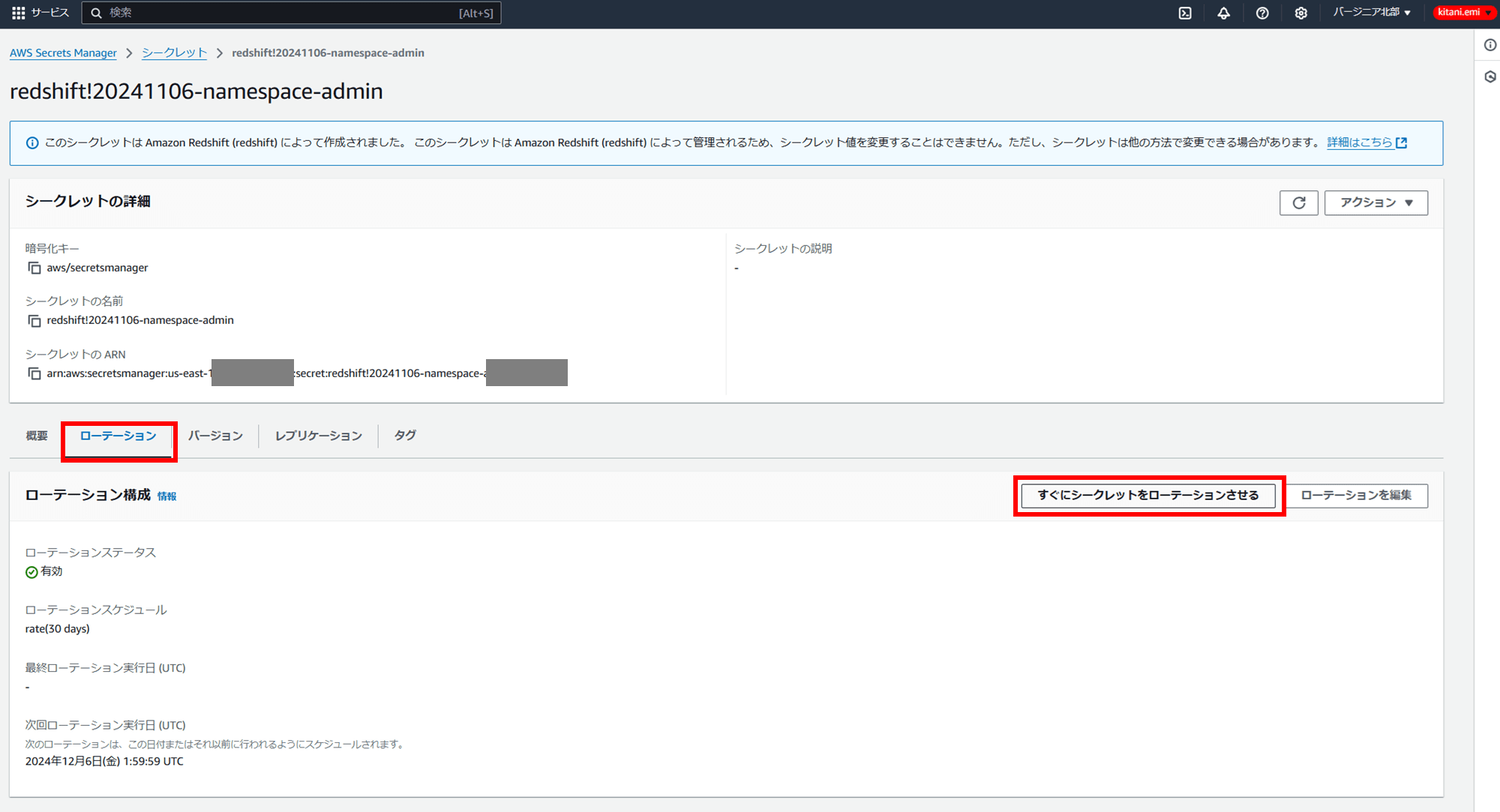
Task: Open the help question mark icon
Action: coord(1262,13)
